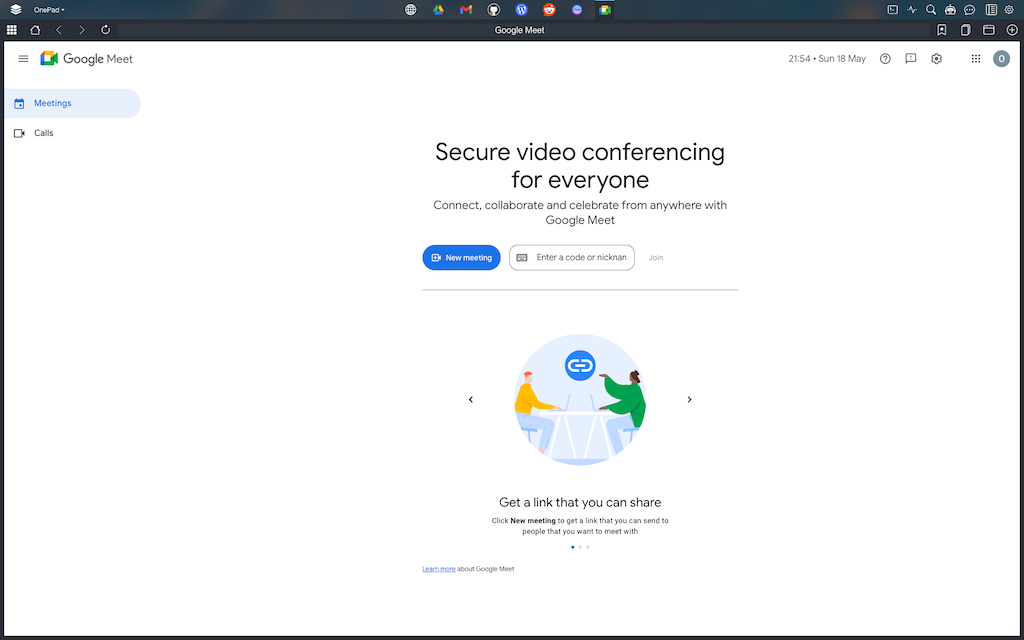Navigate forward with the right arrow
Screen dimensions: 1024x640
click(82, 30)
